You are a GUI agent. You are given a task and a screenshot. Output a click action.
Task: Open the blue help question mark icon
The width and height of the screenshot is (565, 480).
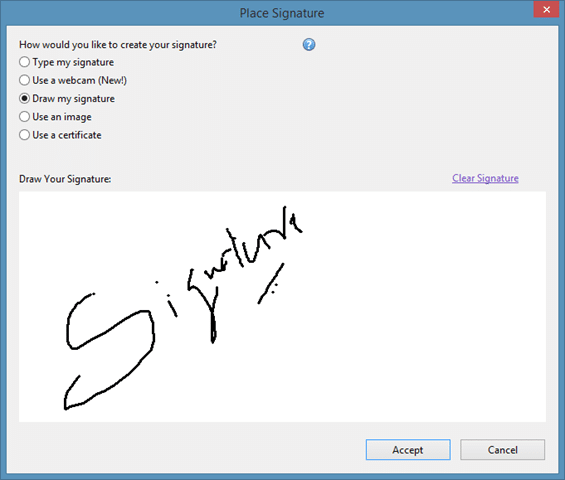click(309, 45)
